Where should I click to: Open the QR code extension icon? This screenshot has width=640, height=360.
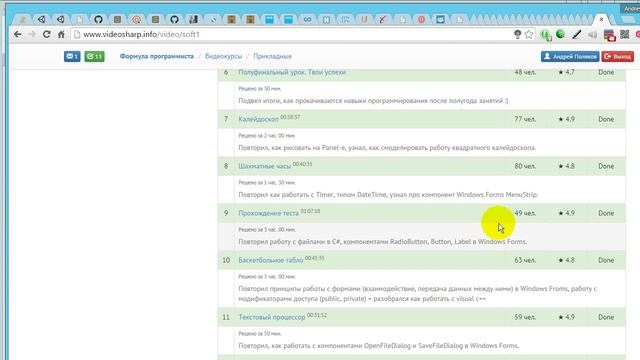tap(624, 34)
